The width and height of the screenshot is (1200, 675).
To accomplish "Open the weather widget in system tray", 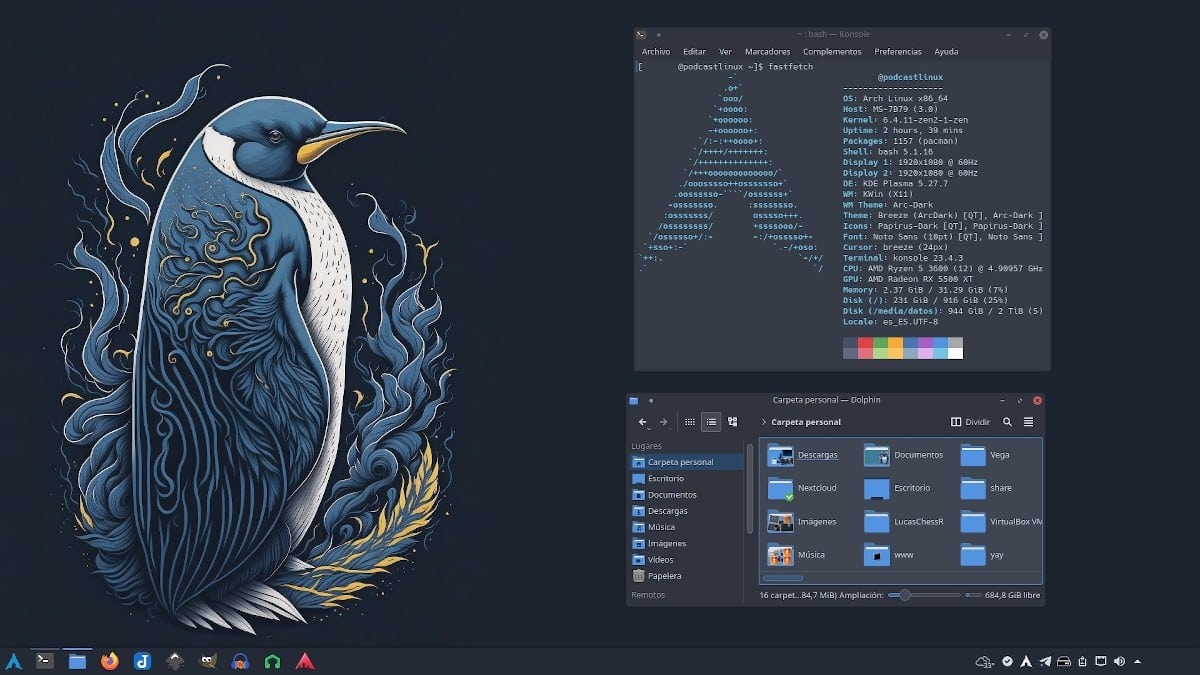I will pyautogui.click(x=985, y=661).
